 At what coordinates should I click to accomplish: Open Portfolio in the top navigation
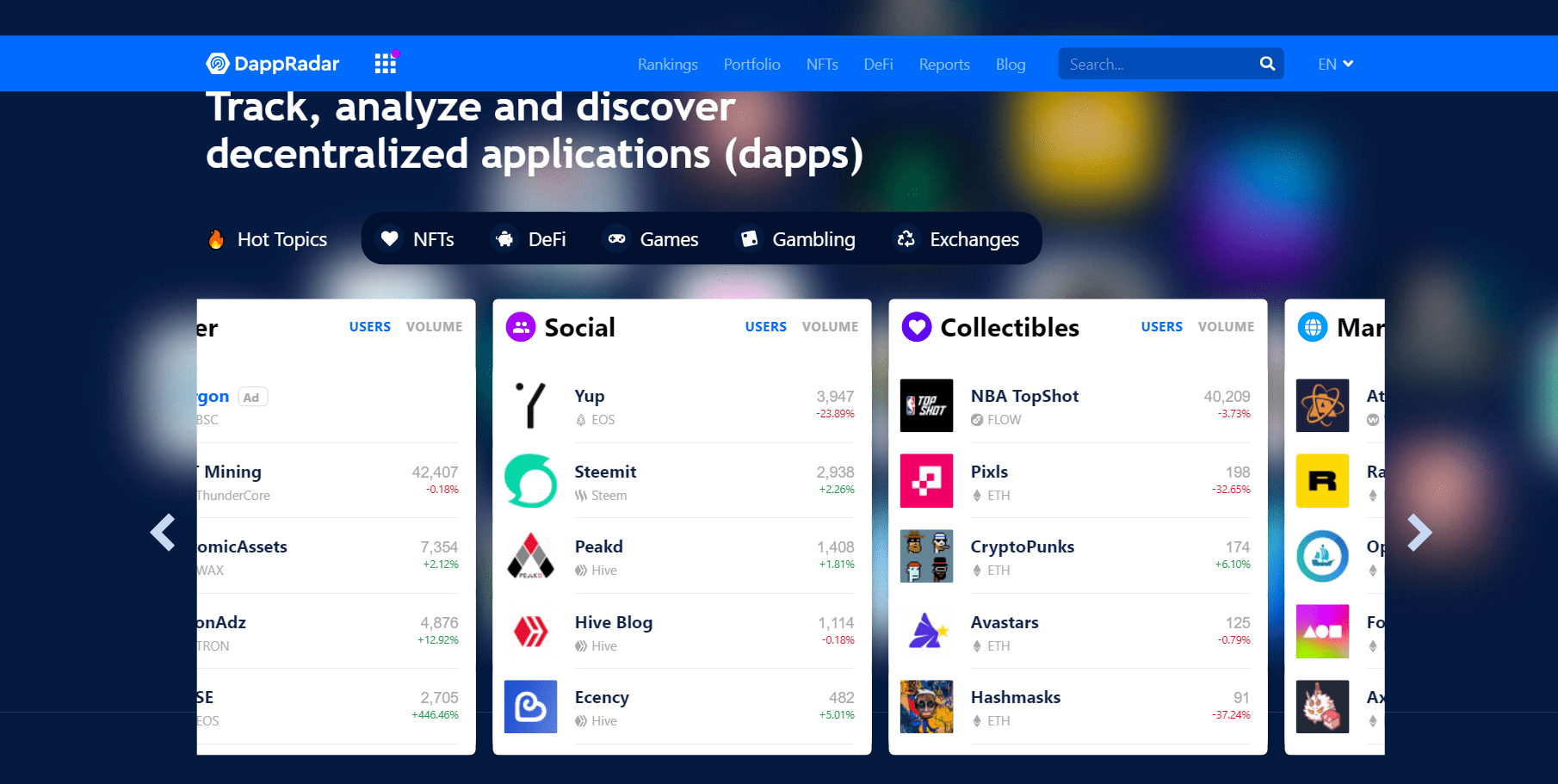point(752,64)
